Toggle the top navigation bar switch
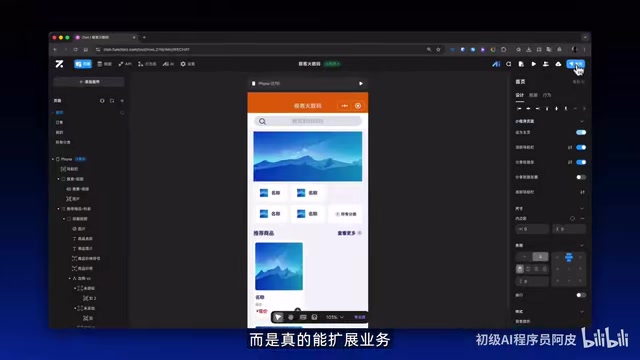The height and width of the screenshot is (360, 640). pos(581,147)
